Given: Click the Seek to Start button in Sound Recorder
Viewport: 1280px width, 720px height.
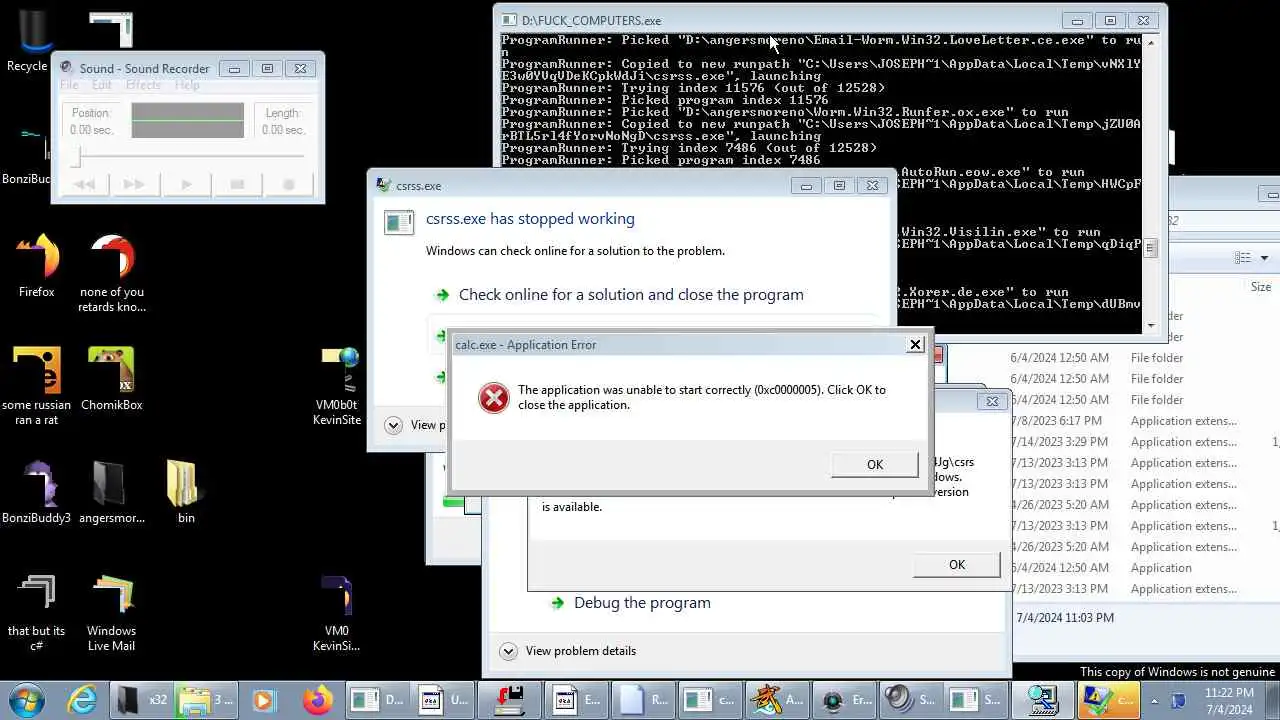Looking at the screenshot, I should 84,184.
